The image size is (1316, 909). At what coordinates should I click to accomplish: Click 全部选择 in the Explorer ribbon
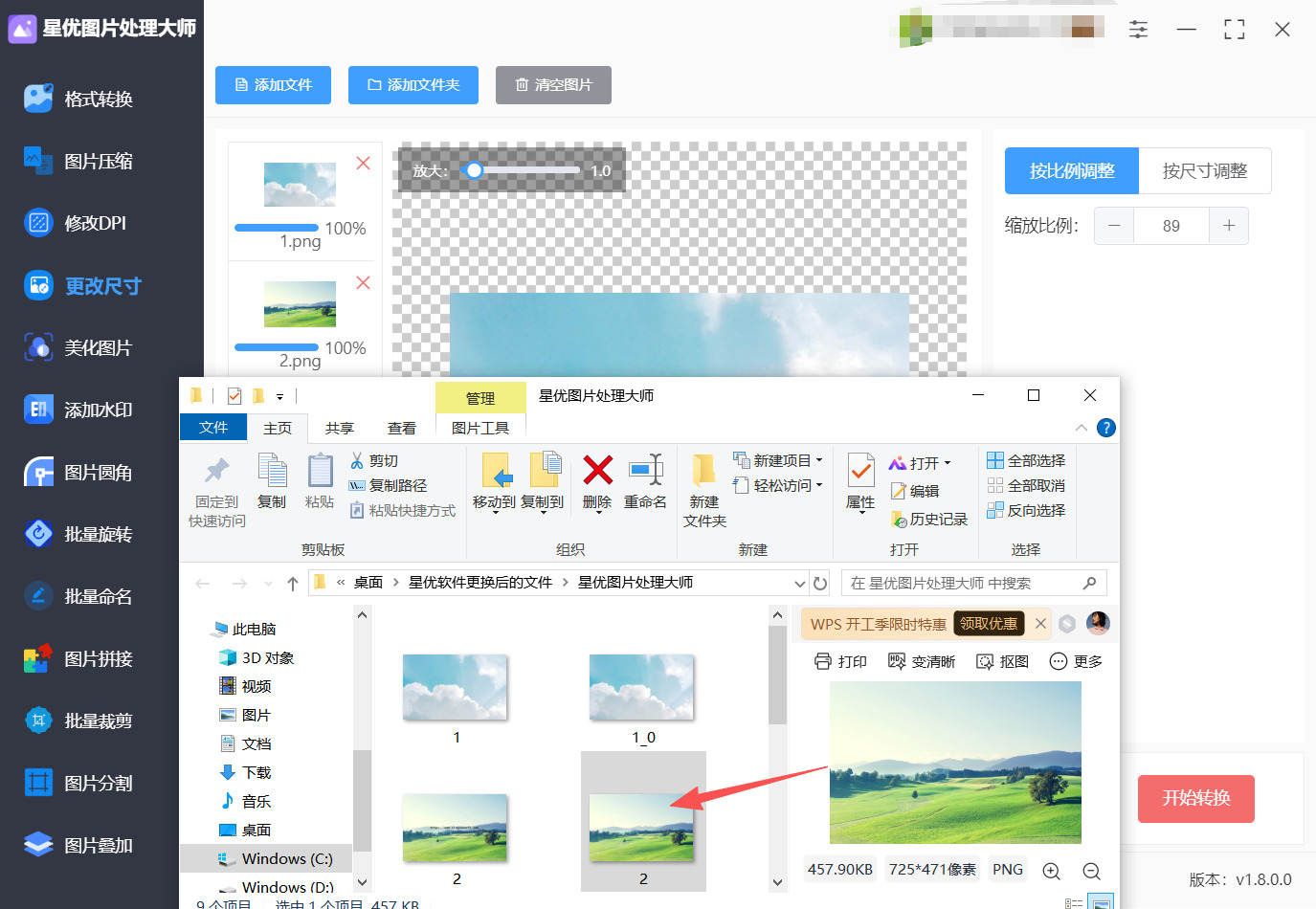click(x=1026, y=460)
